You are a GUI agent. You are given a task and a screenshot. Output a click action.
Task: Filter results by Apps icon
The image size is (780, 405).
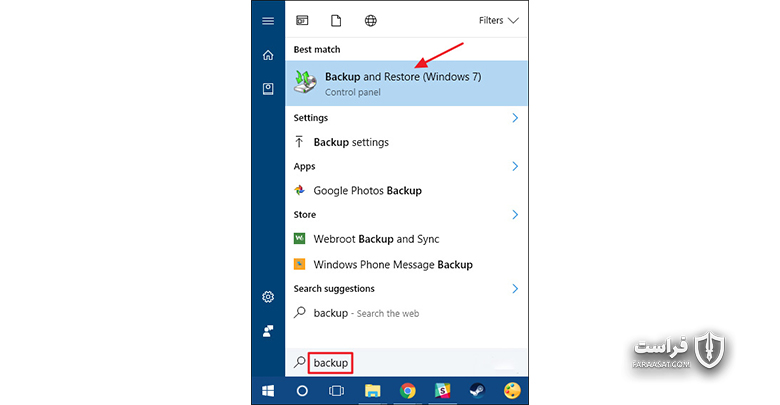(x=302, y=20)
